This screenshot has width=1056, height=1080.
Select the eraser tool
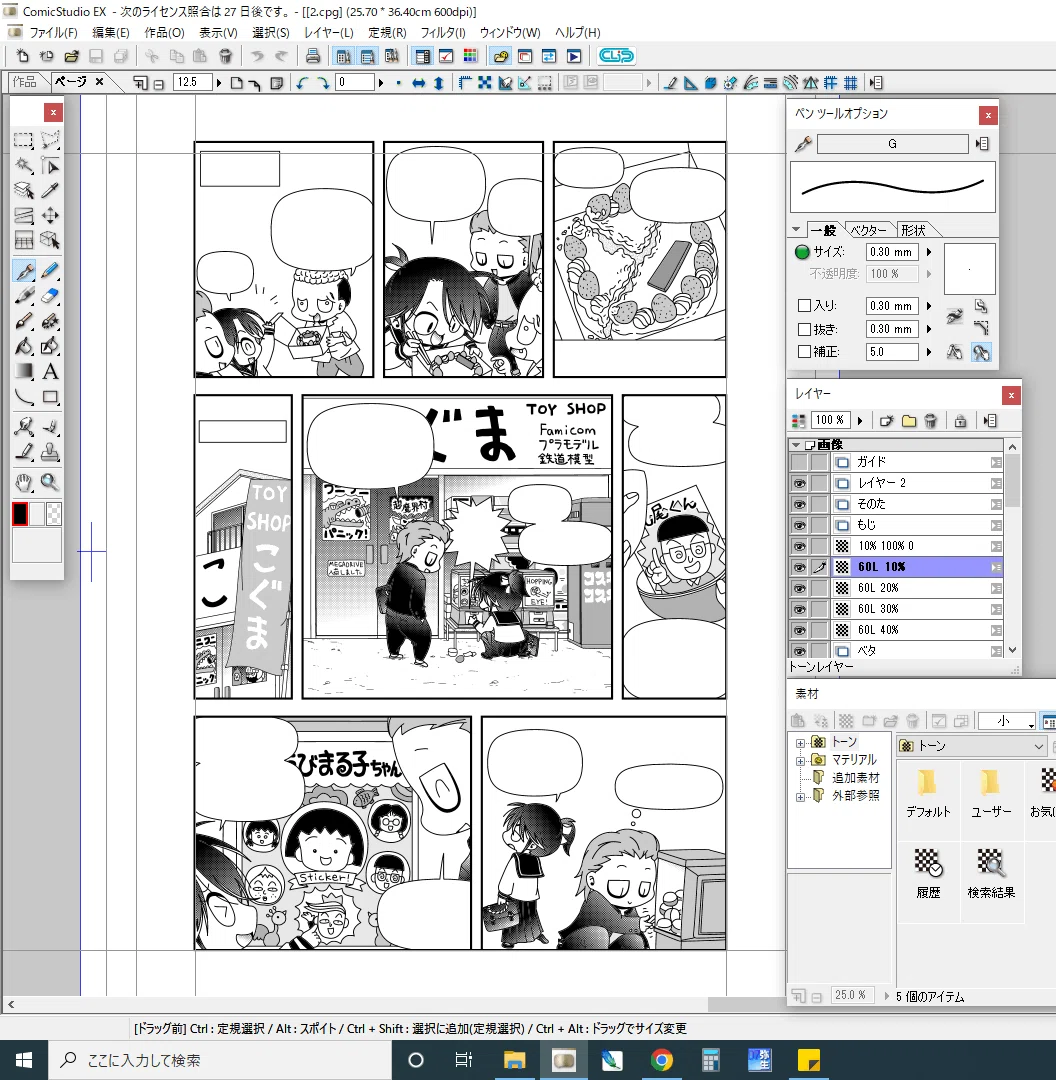[x=50, y=296]
